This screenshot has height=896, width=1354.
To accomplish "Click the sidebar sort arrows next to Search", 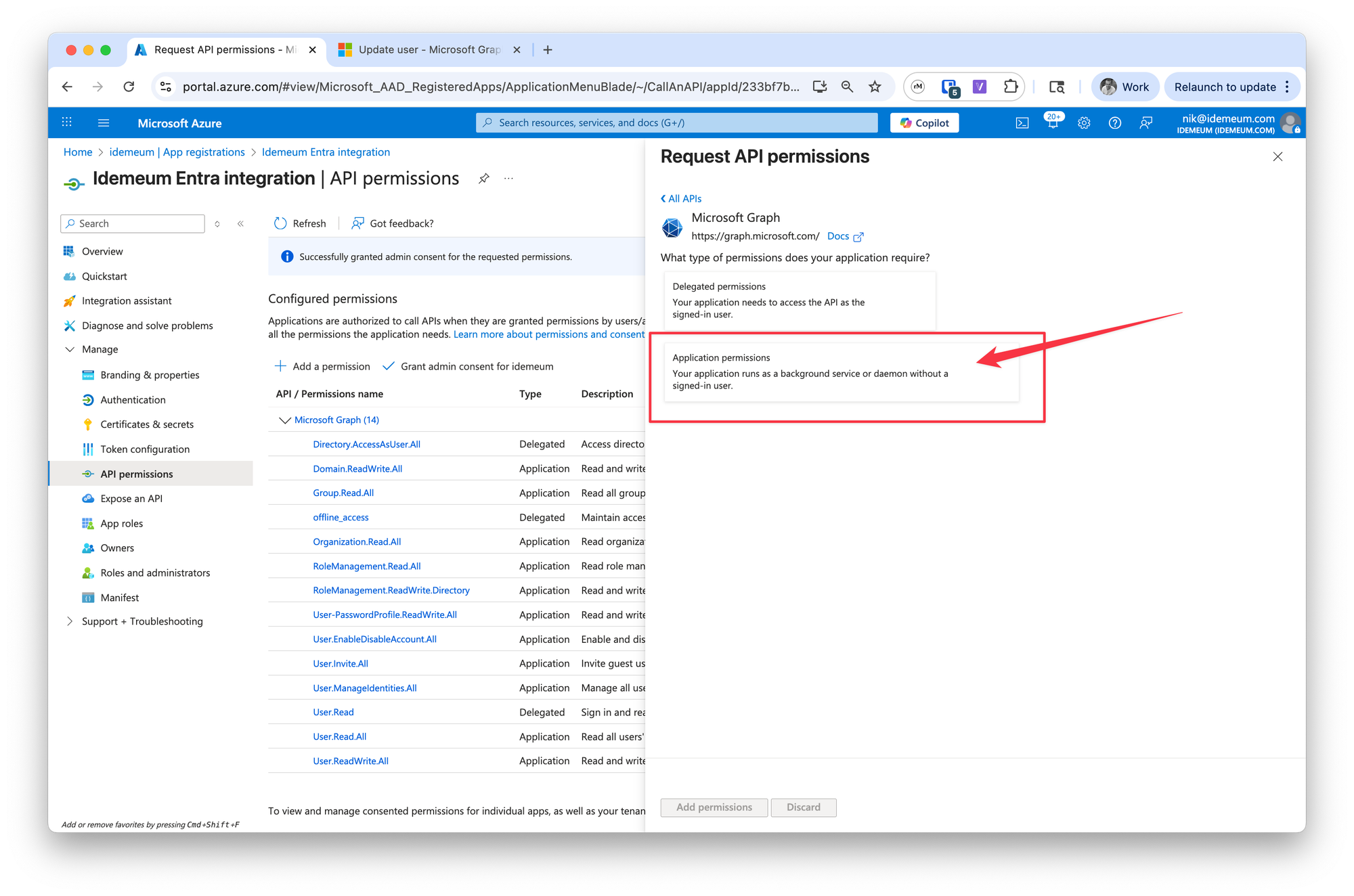I will coord(217,223).
